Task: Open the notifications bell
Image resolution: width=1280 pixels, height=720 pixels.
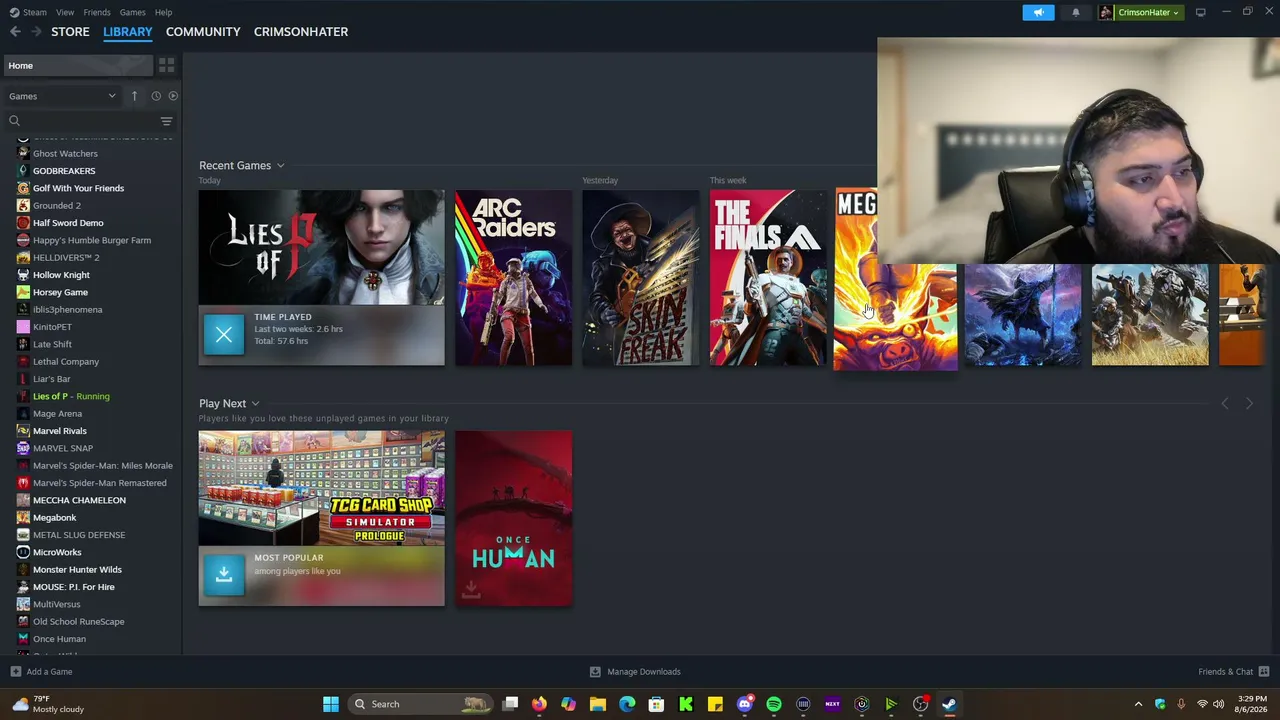Action: 1076,12
